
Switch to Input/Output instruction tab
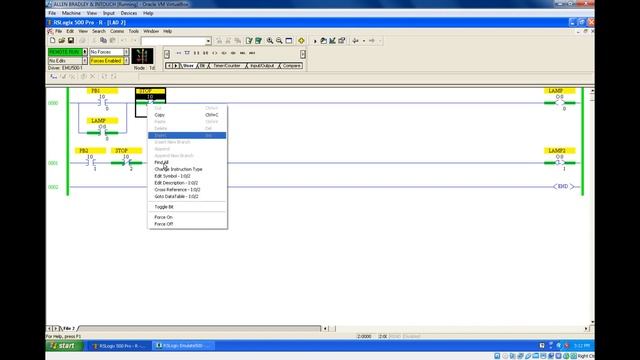tap(262, 66)
